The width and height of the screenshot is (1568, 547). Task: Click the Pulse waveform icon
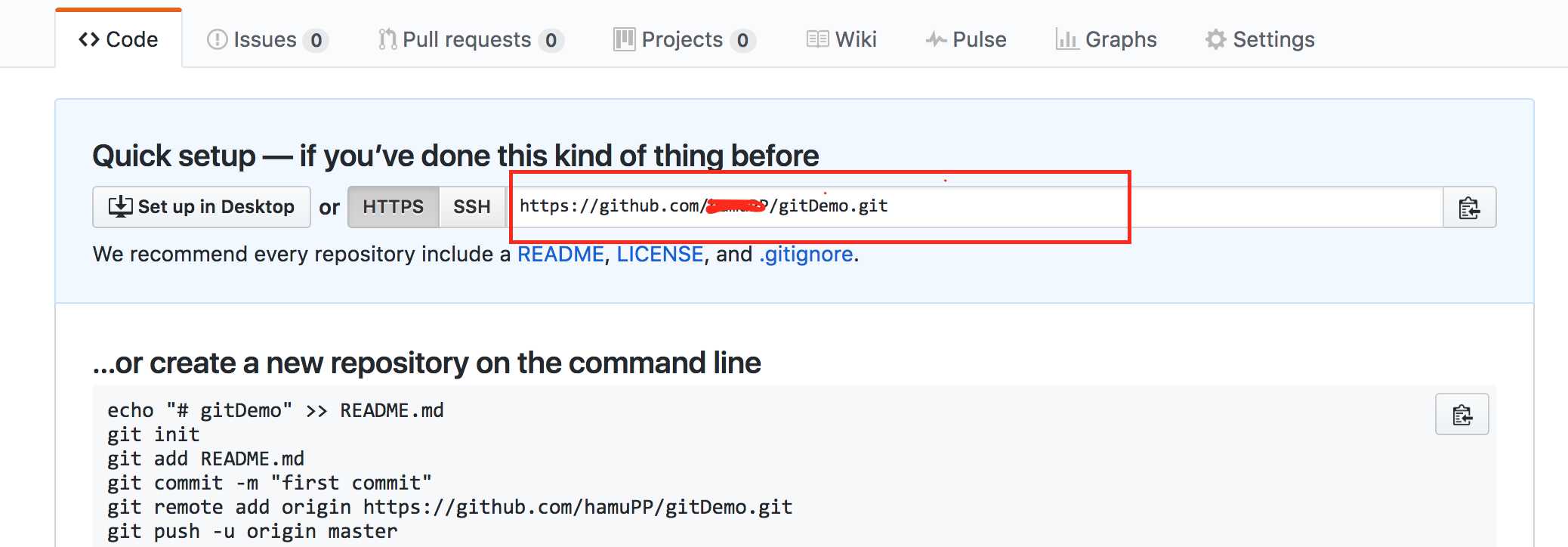click(x=936, y=39)
